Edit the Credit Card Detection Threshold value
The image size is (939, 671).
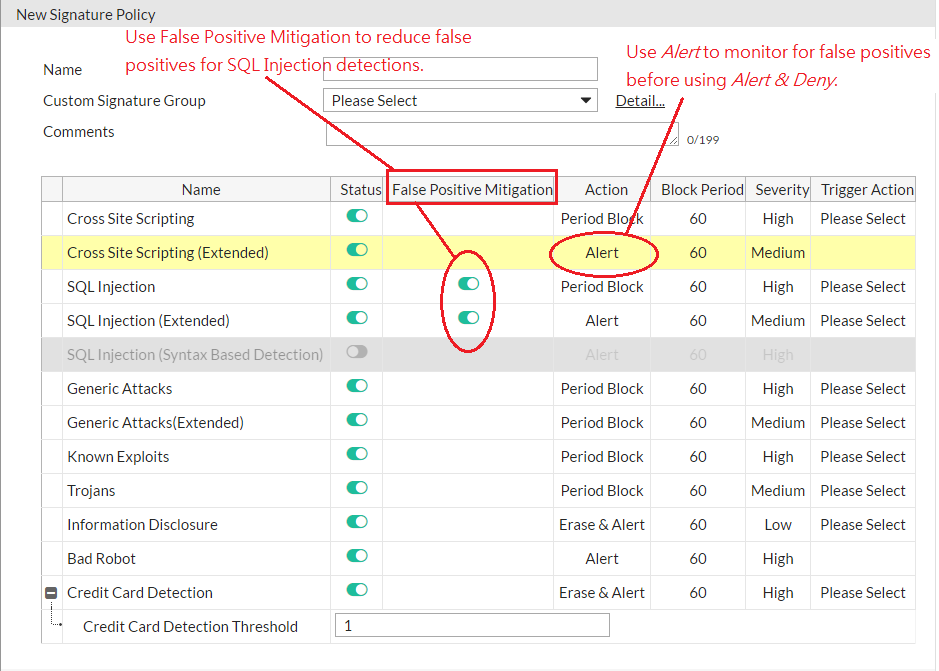point(471,625)
